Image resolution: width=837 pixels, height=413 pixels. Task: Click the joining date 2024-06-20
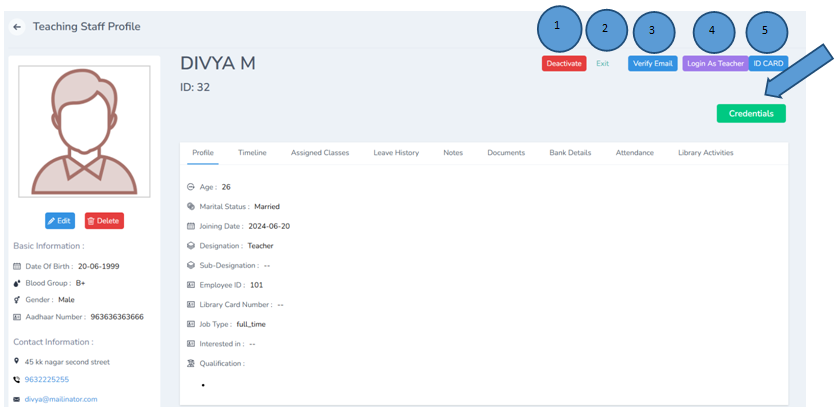click(269, 226)
